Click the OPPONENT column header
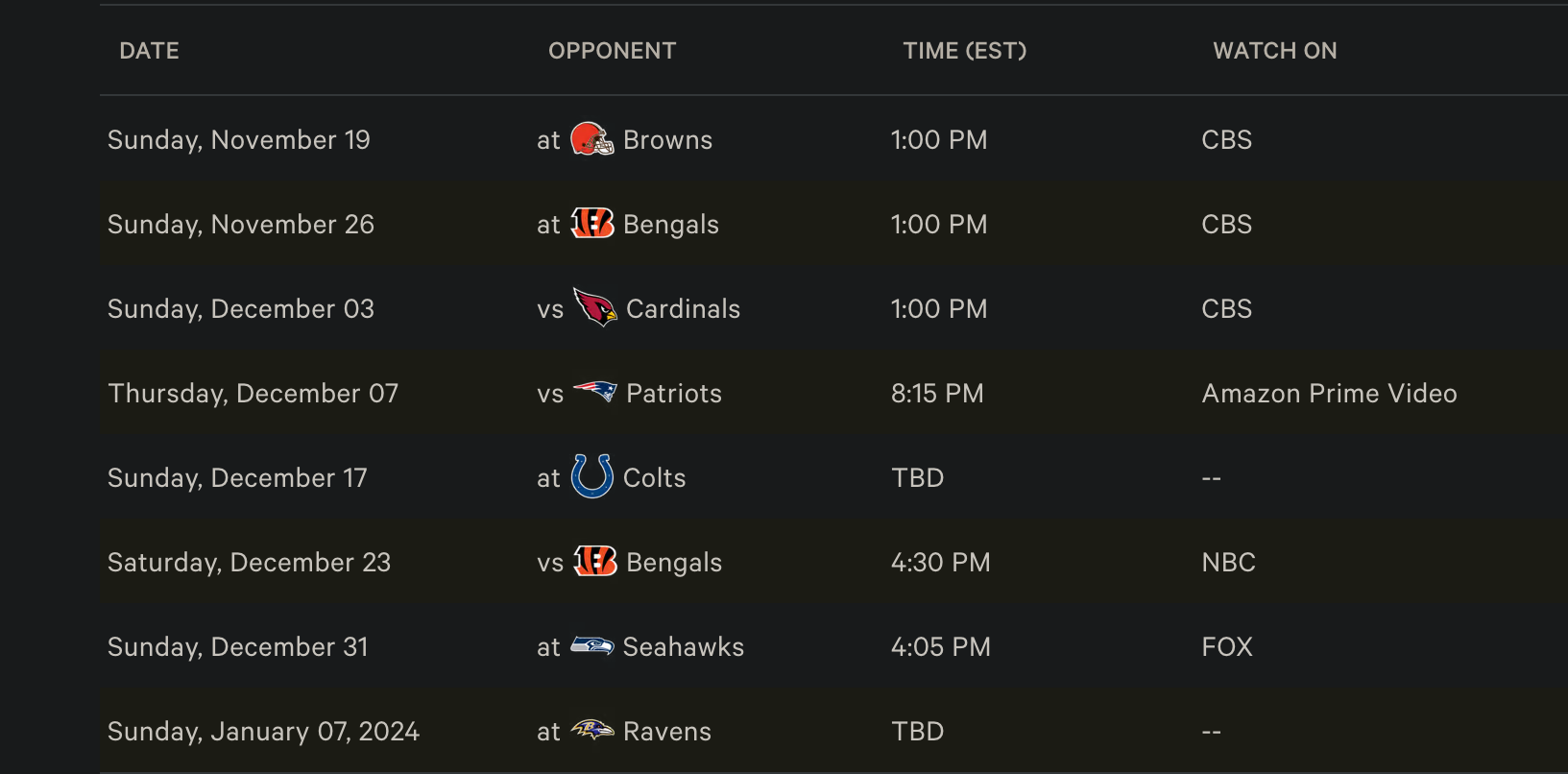This screenshot has height=774, width=1568. point(612,51)
